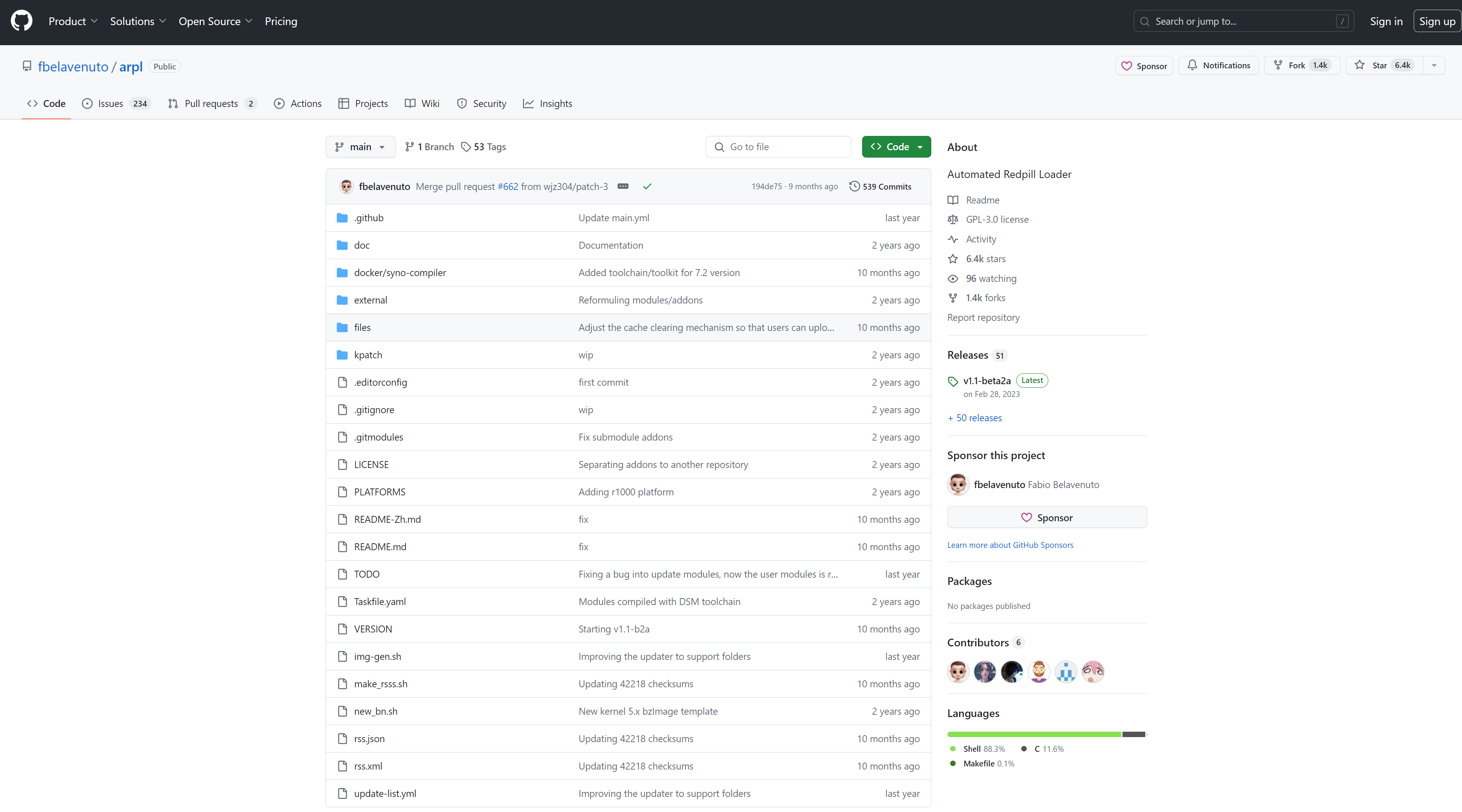This screenshot has height=812, width=1462.
Task: Click the forks icon in About
Action: pyautogui.click(x=953, y=298)
